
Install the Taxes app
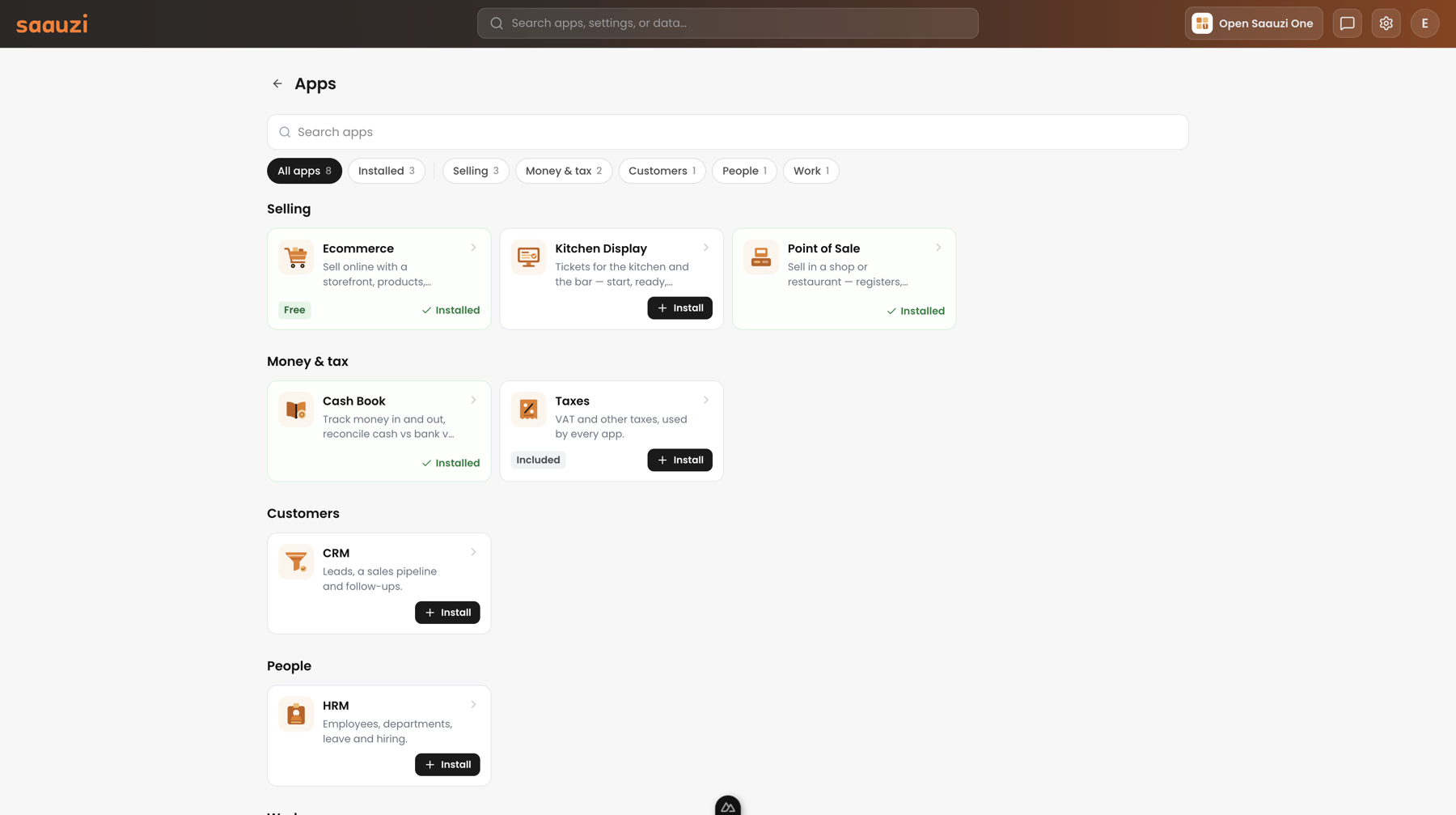coord(679,460)
